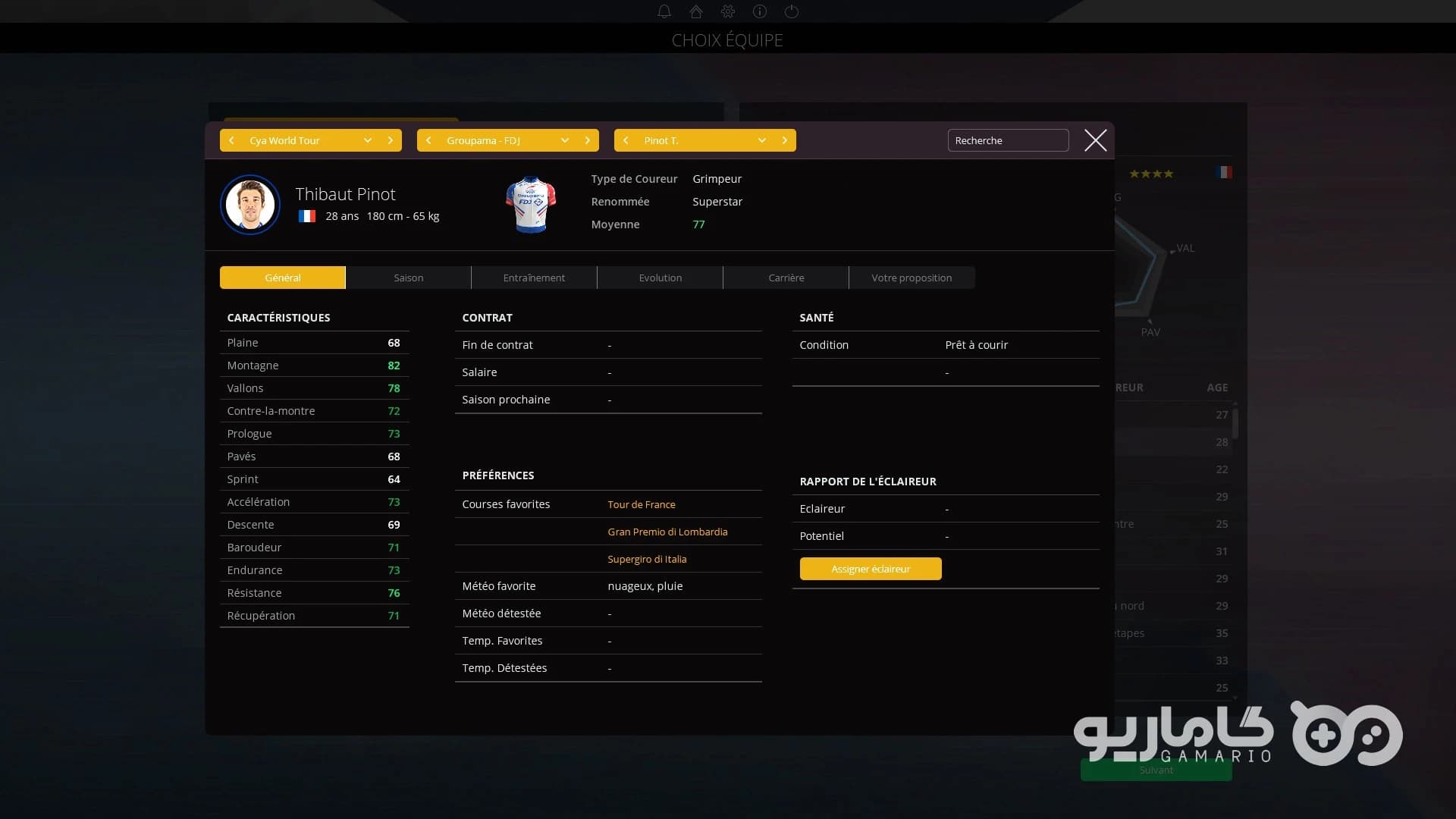Expand the Groupama - FDJ team dropdown
This screenshot has width=1456, height=819.
(x=565, y=140)
